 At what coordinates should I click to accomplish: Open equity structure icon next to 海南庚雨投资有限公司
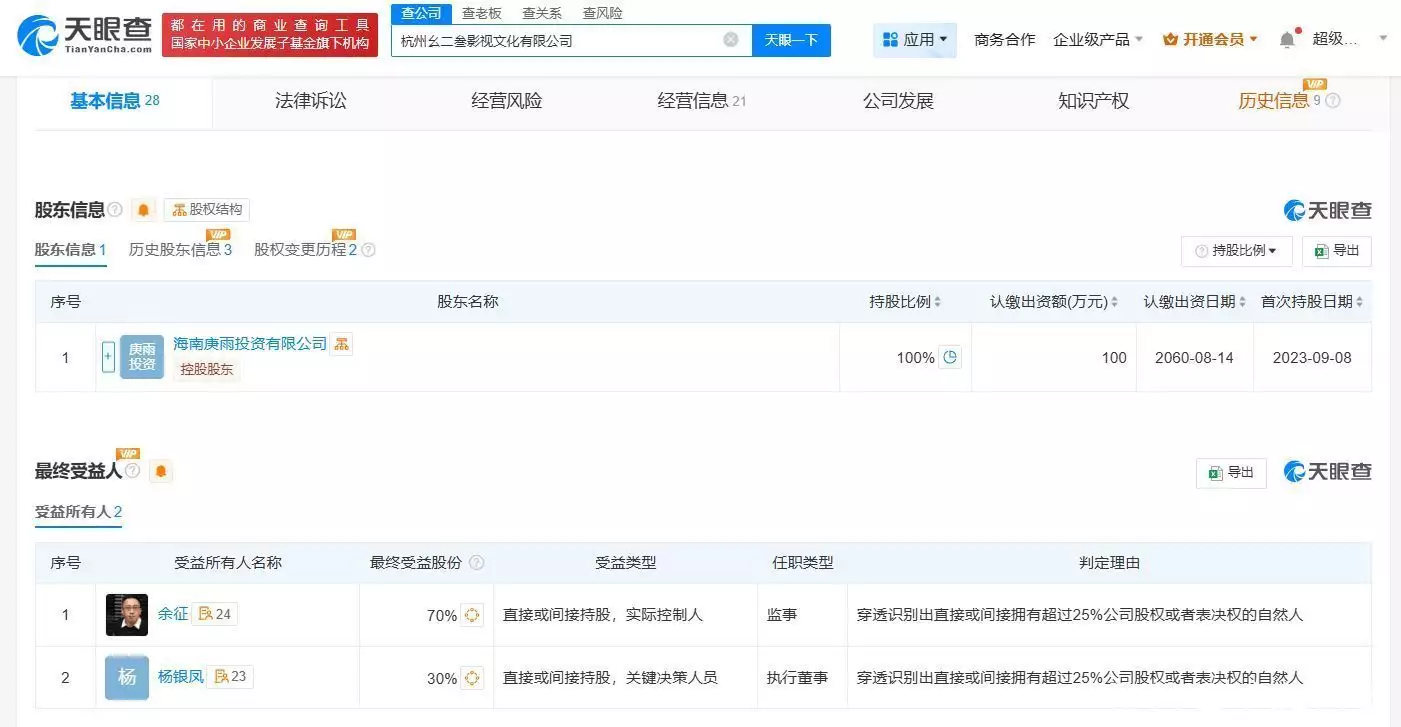(x=341, y=344)
